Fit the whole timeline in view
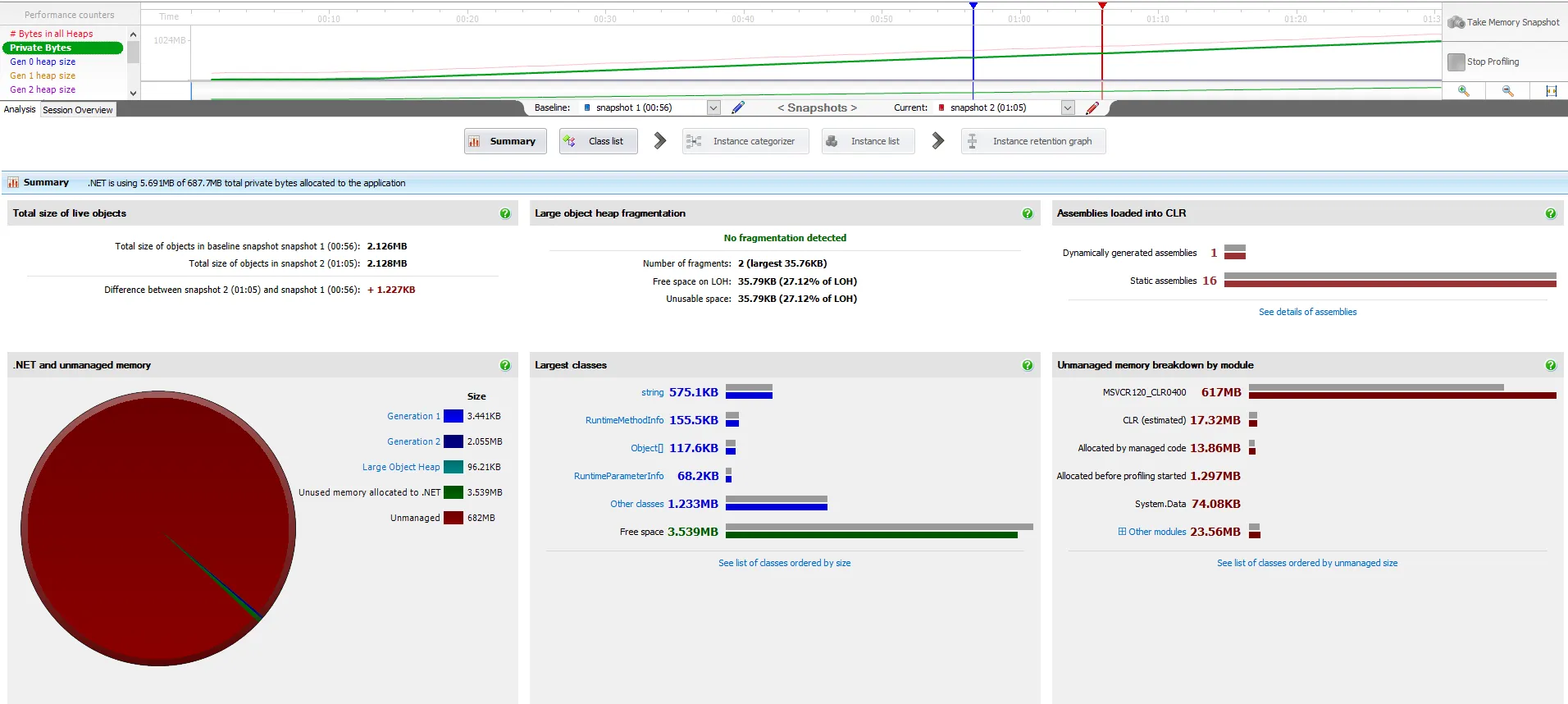1568x704 pixels. (x=1551, y=91)
